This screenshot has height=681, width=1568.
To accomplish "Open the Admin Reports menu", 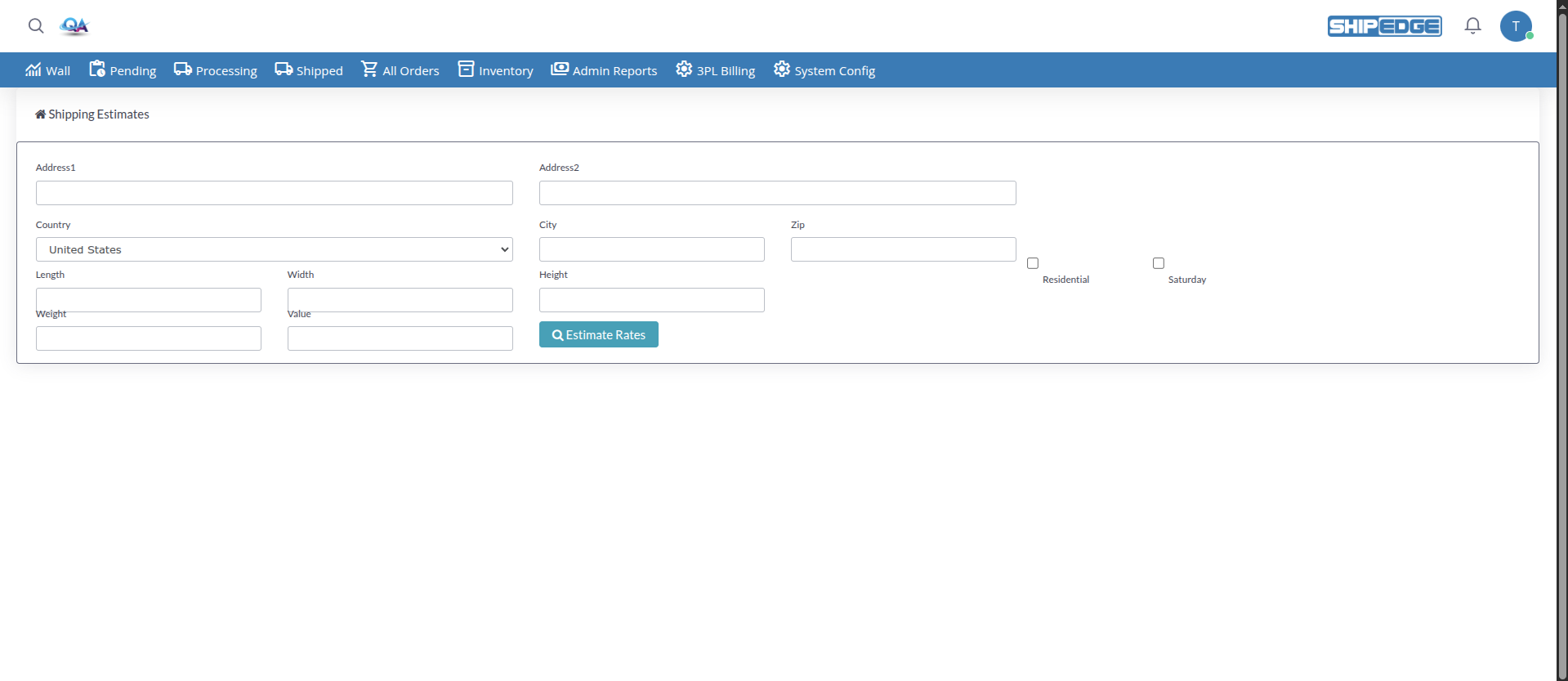I will 604,70.
